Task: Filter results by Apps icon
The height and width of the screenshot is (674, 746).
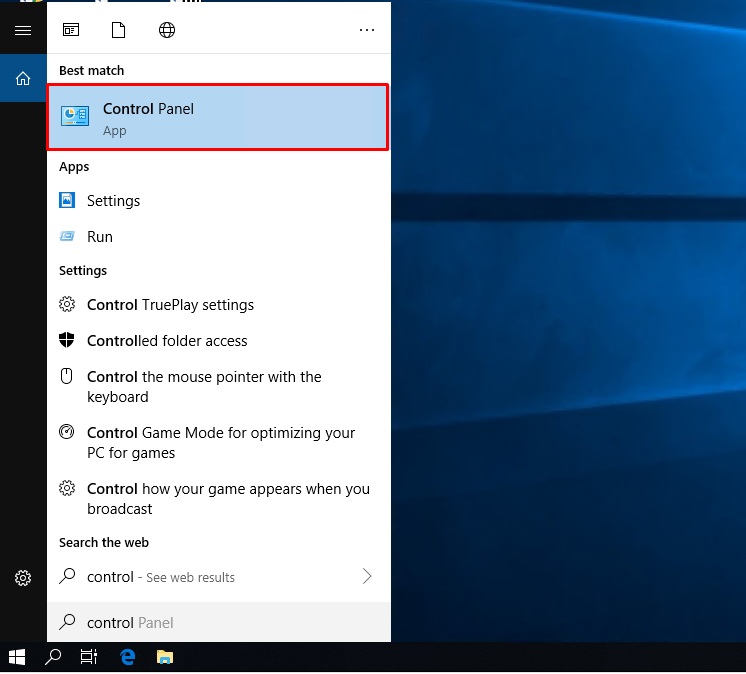Action: pyautogui.click(x=71, y=30)
